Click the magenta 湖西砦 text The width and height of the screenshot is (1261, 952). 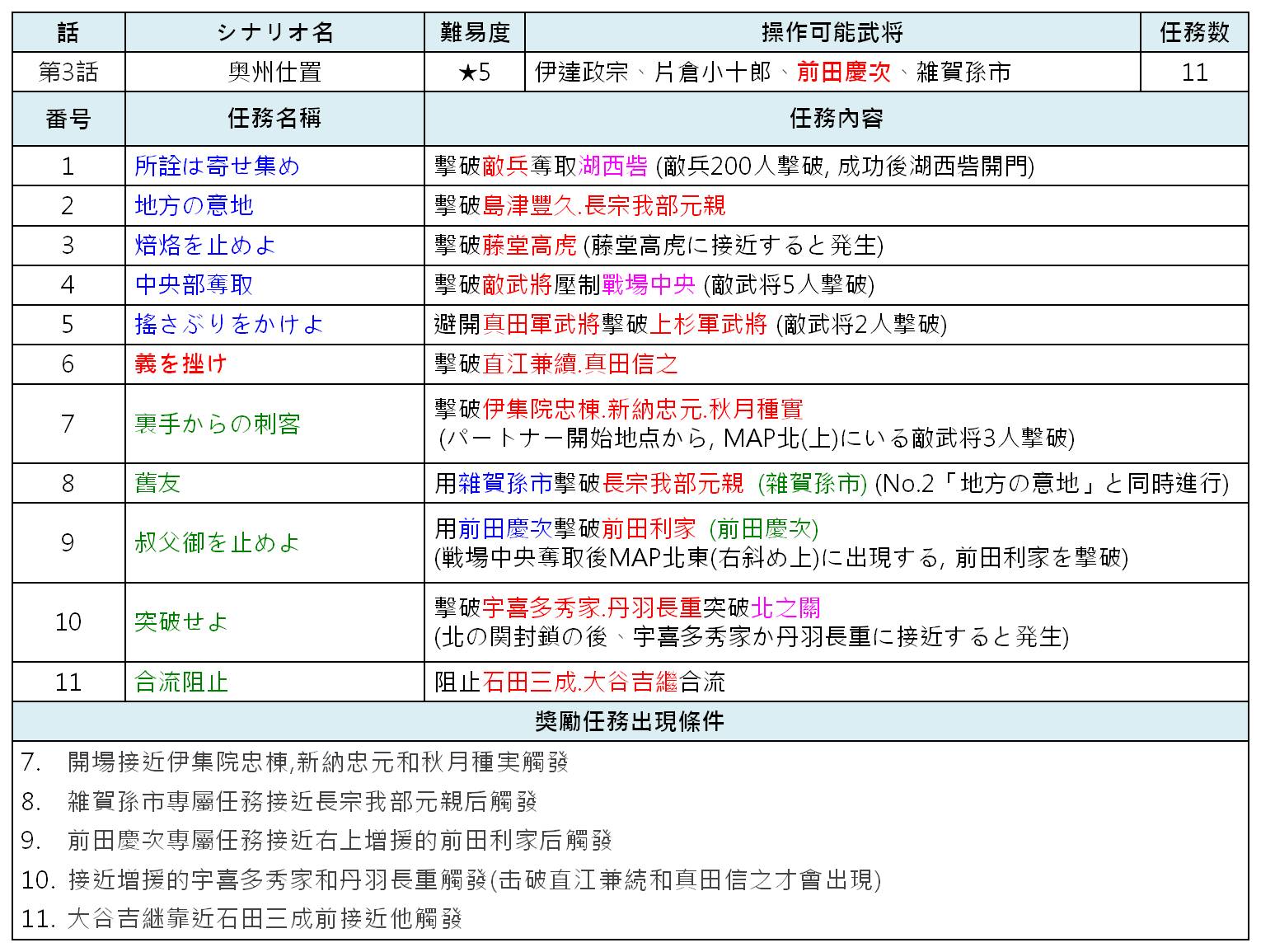(x=612, y=166)
